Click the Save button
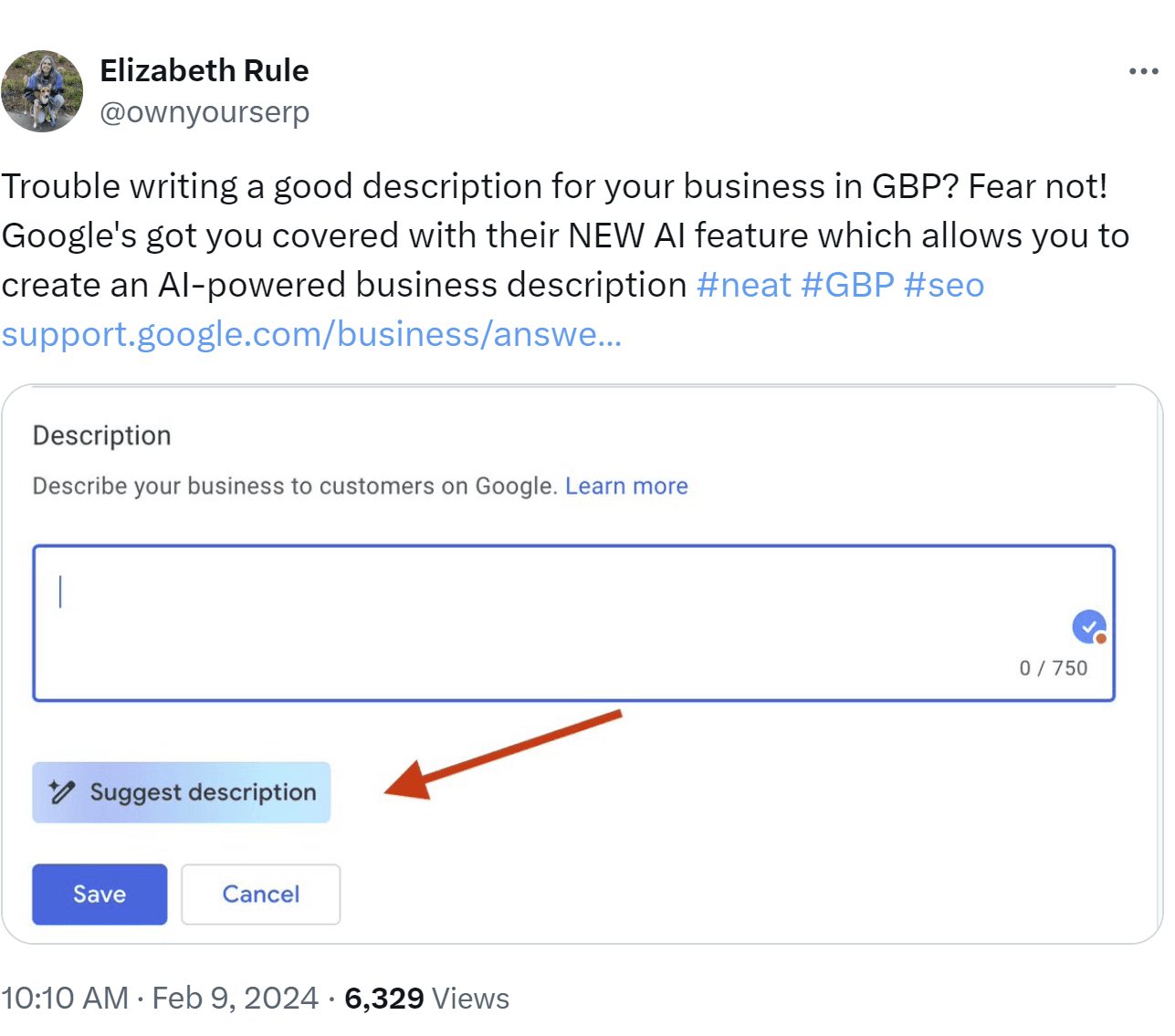The height and width of the screenshot is (1036, 1175). point(100,895)
